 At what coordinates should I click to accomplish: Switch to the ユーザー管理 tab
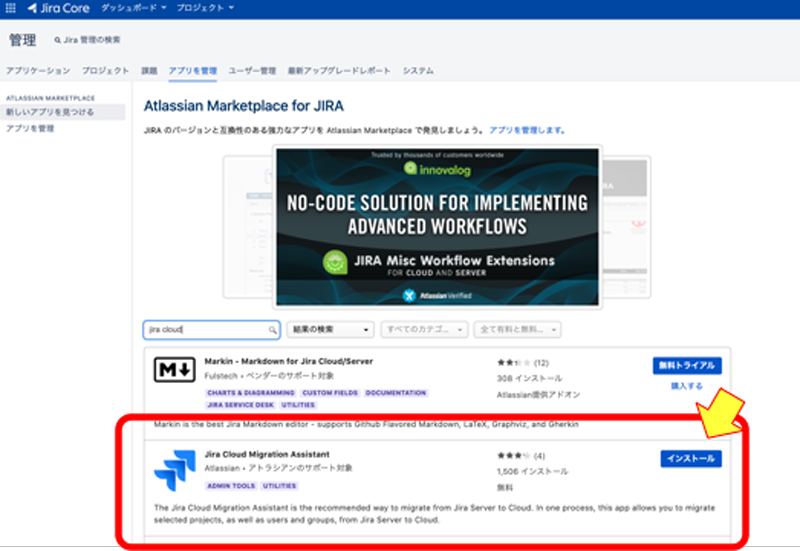coord(252,71)
